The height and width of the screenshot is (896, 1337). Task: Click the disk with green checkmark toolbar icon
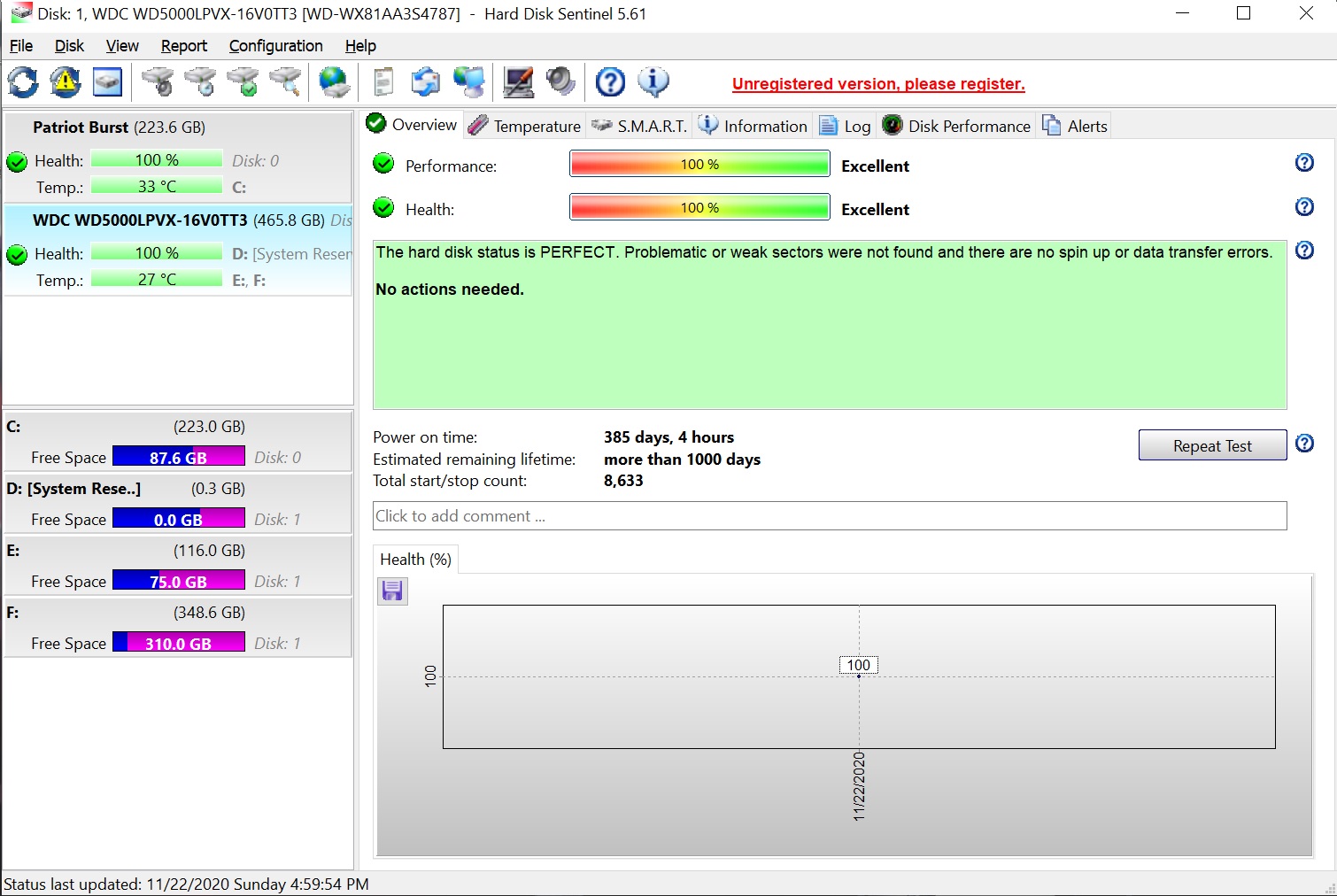click(243, 82)
